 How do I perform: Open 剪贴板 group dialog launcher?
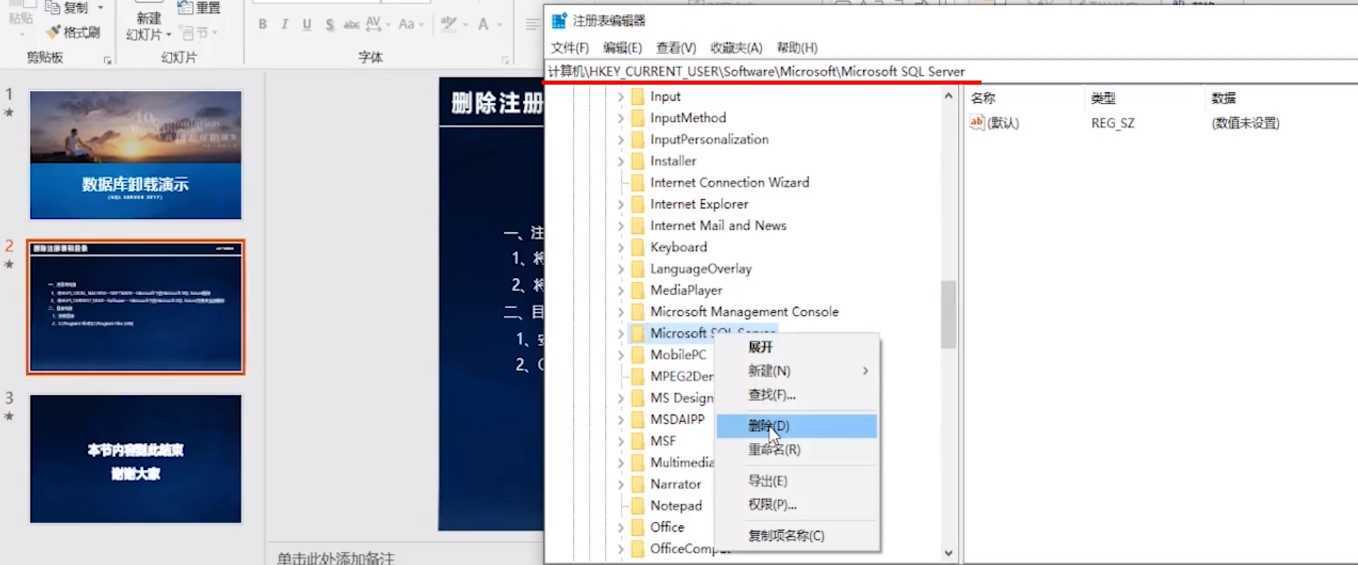pyautogui.click(x=107, y=61)
